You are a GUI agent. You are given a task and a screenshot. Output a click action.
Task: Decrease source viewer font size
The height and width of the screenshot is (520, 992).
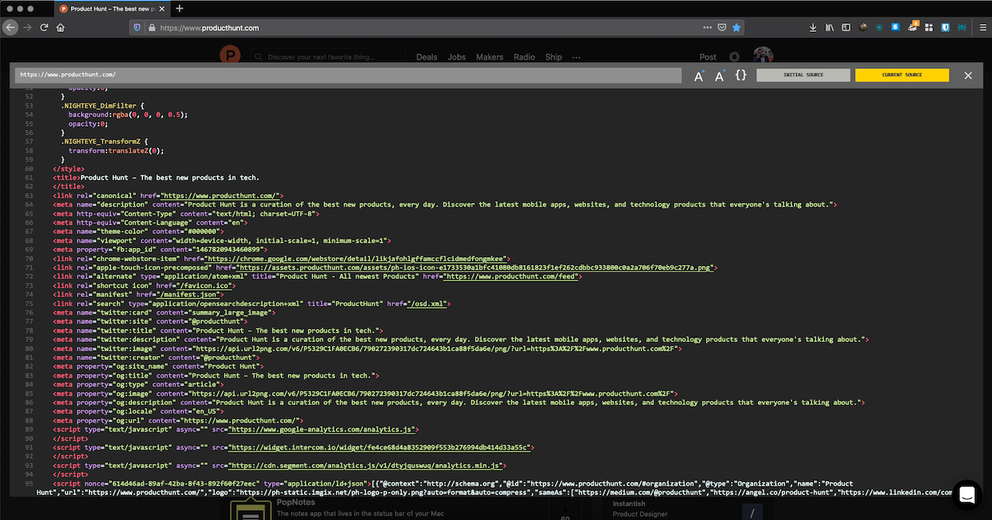[719, 76]
